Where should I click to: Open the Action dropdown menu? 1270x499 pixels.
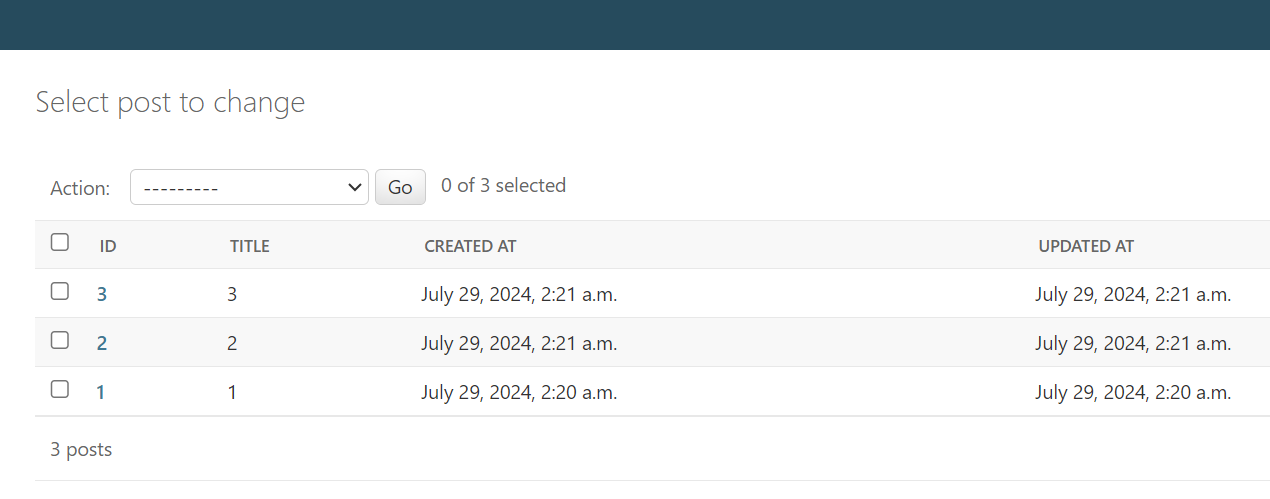coord(250,187)
